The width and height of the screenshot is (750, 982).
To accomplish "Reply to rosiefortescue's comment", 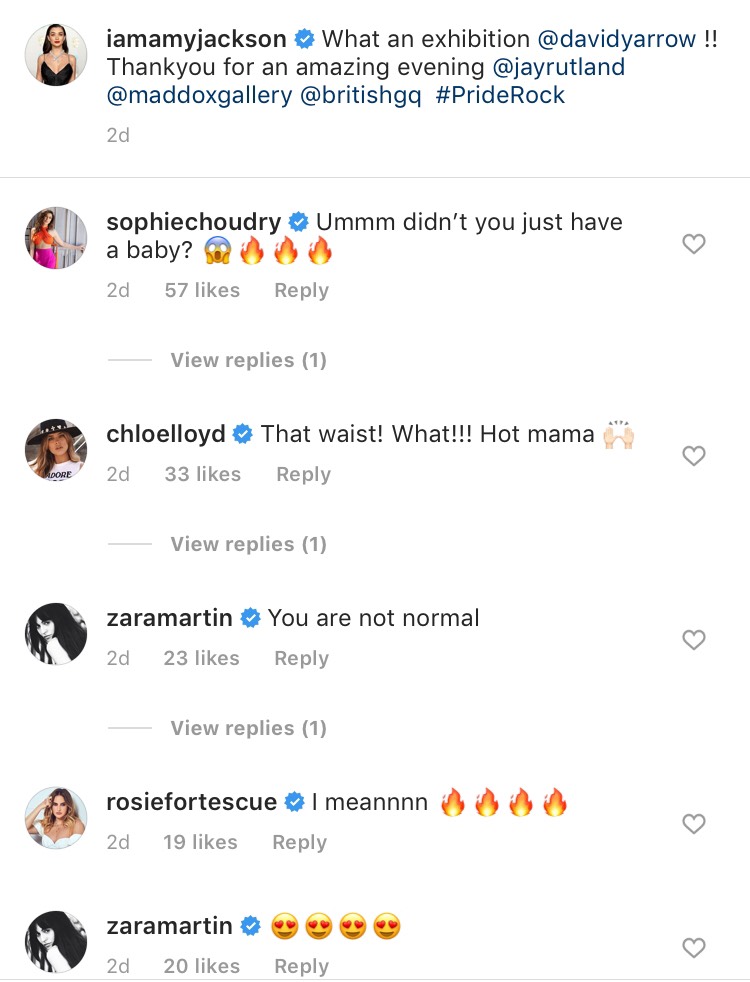I will [298, 842].
